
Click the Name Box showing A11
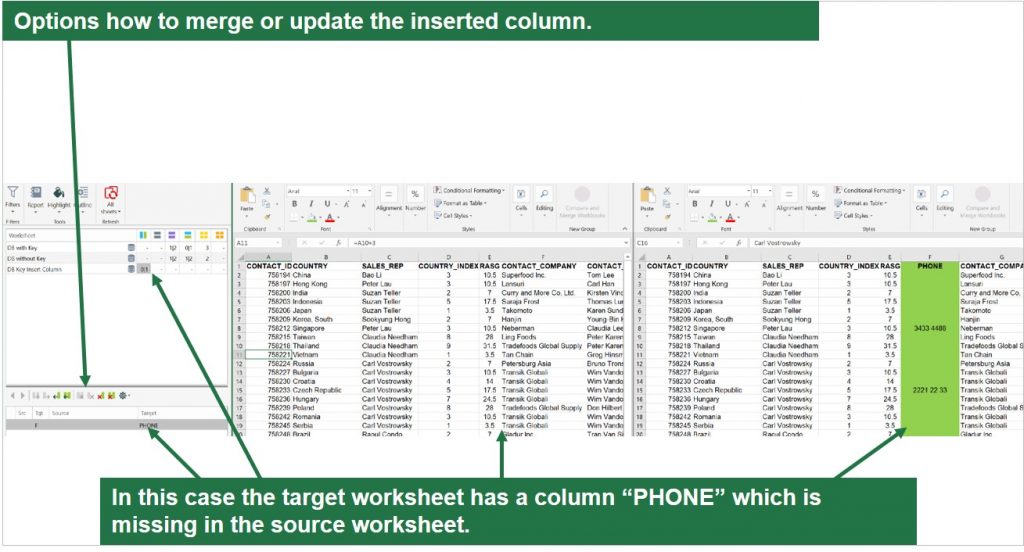click(x=256, y=243)
